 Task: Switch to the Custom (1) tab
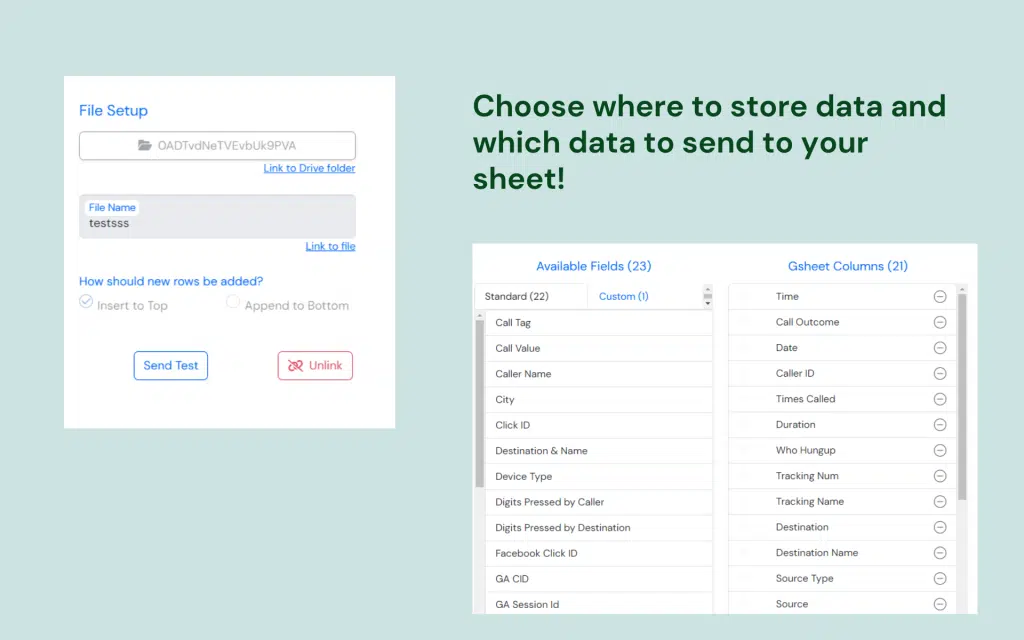624,296
